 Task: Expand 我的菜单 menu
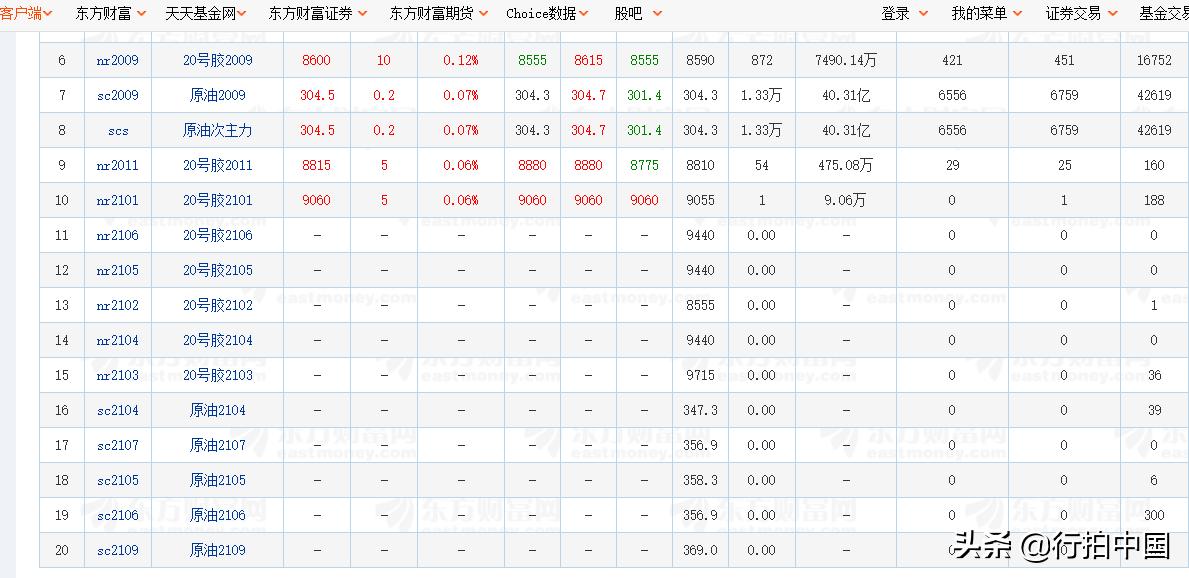[x=989, y=13]
